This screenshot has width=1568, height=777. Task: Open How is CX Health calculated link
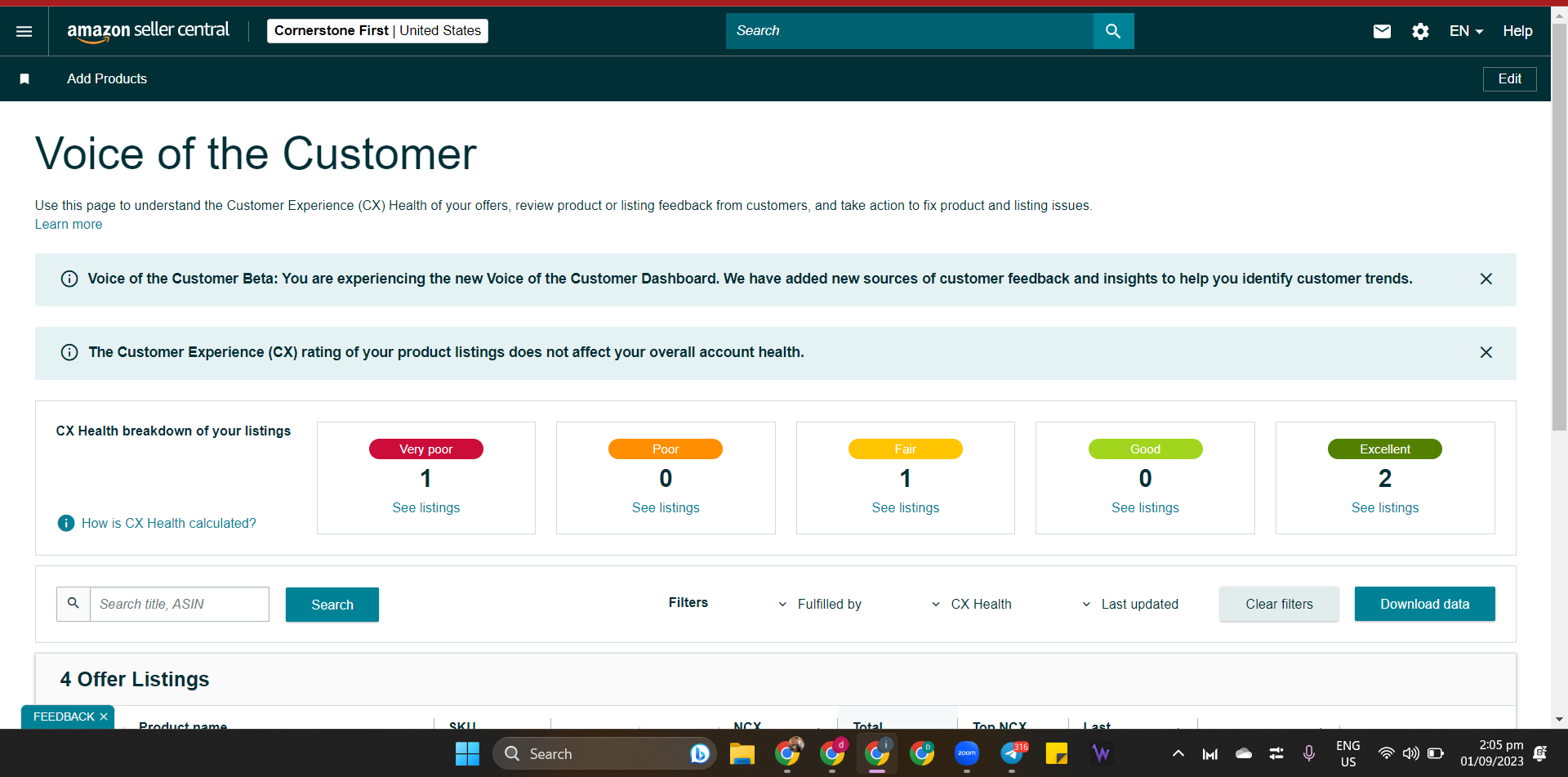[169, 523]
